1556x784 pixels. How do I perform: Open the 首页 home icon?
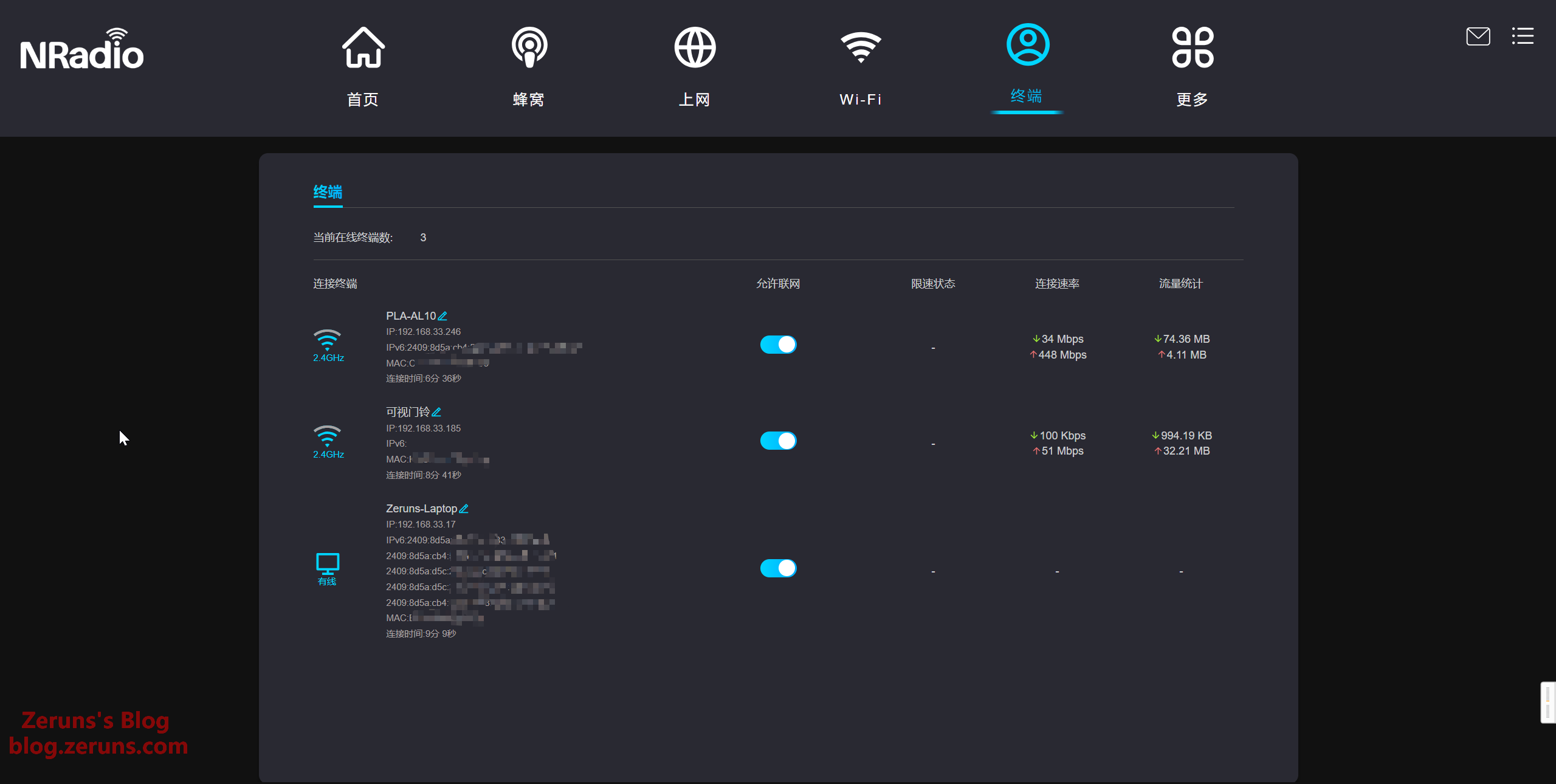click(x=363, y=48)
